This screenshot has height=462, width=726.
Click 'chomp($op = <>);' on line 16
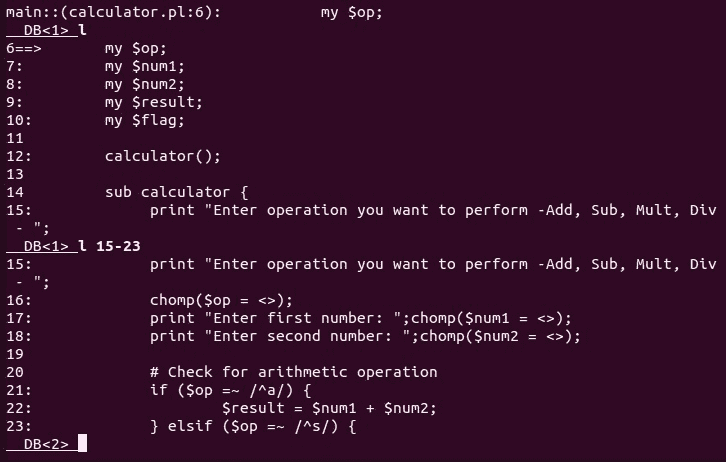(221, 300)
